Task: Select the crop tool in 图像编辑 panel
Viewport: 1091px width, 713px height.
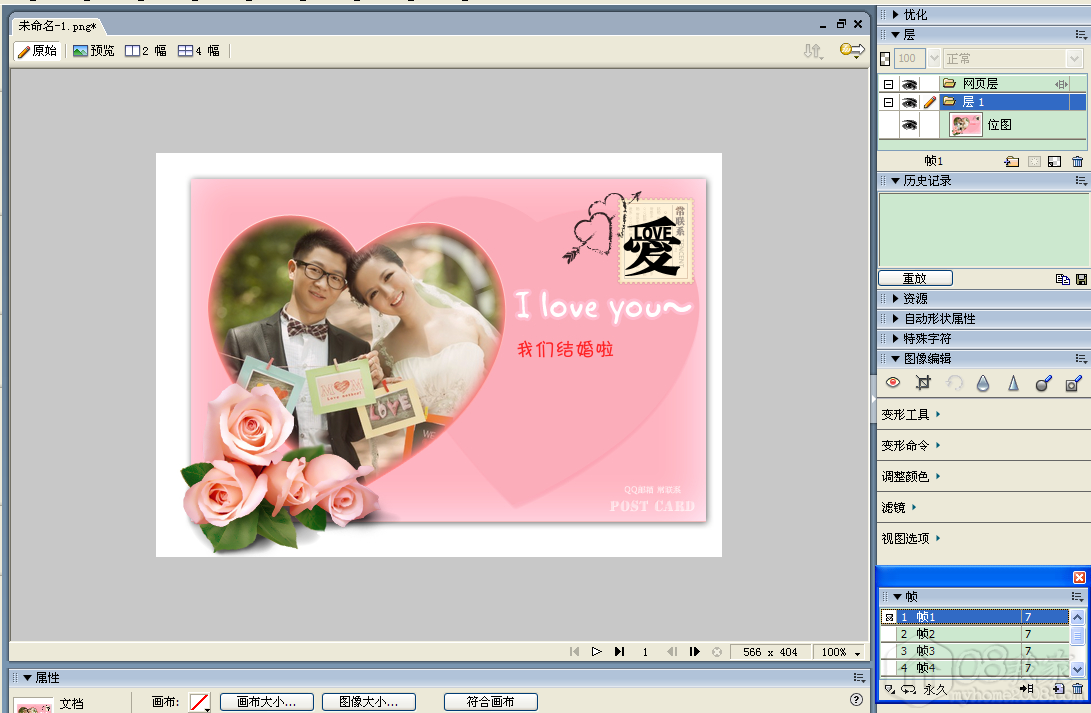Action: click(x=923, y=383)
